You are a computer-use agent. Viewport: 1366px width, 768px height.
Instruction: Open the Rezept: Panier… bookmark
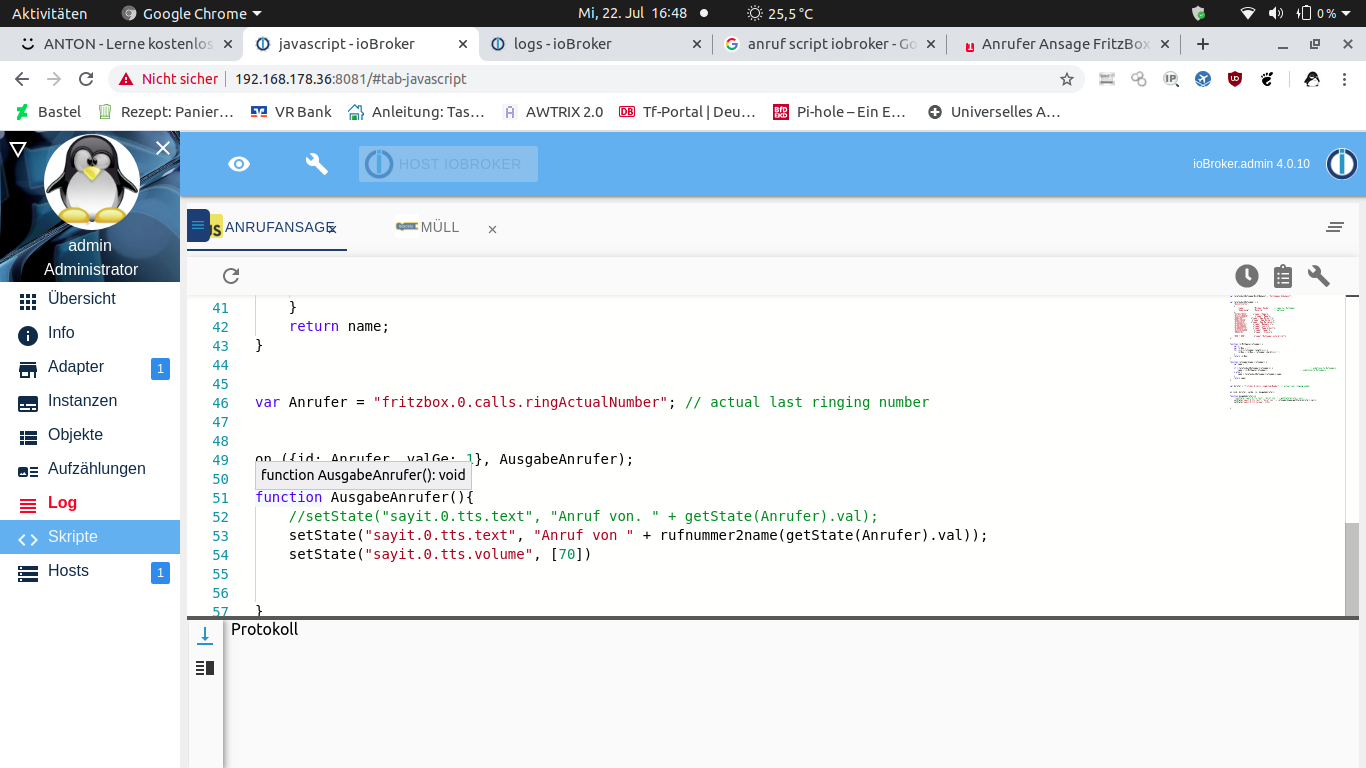tap(165, 112)
